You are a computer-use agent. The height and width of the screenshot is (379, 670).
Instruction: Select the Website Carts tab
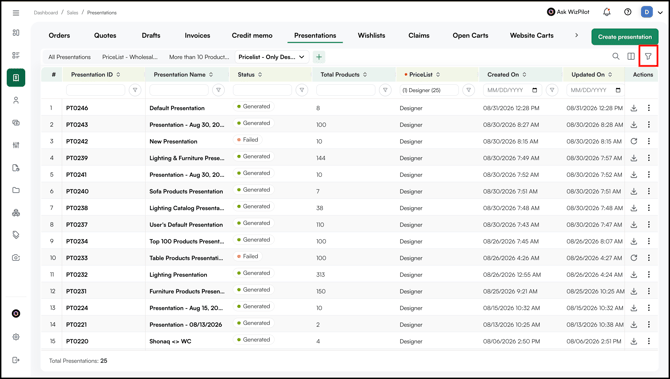532,35
